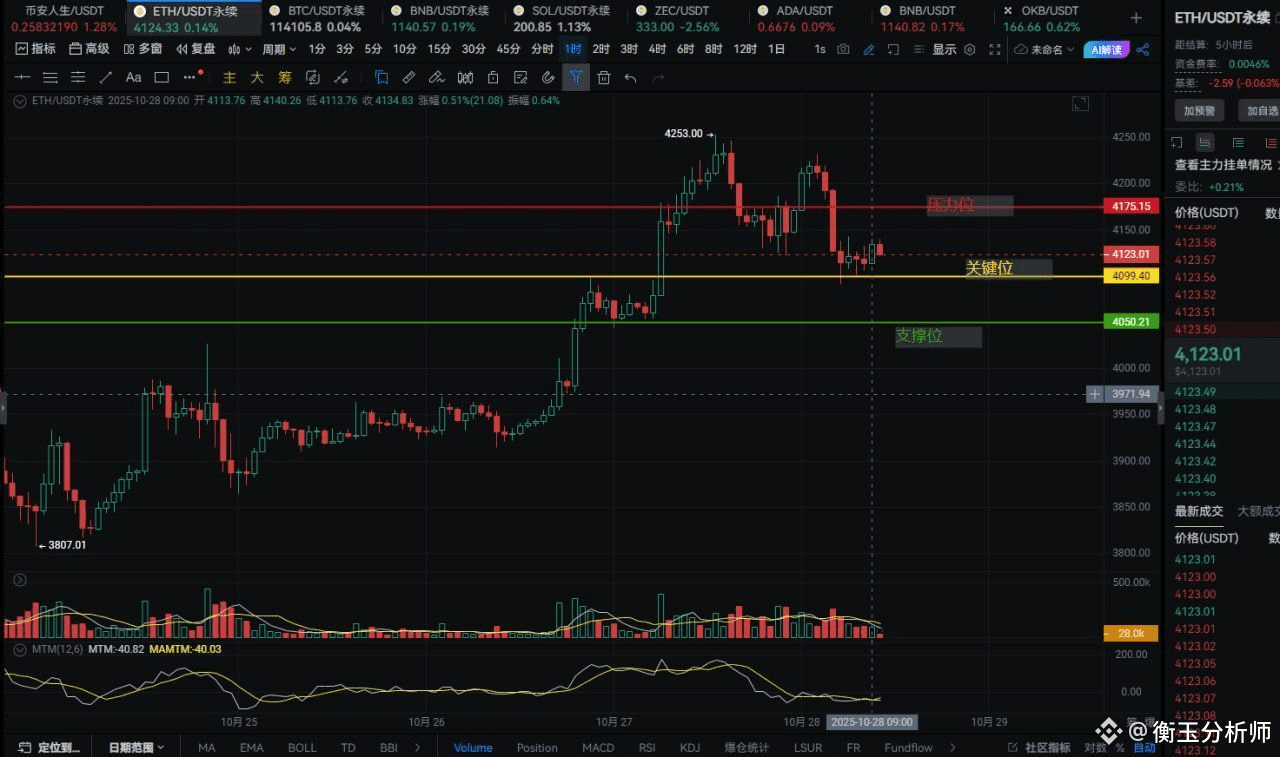Select the parallel lines drawing tool
The width and height of the screenshot is (1280, 757).
coord(50,77)
